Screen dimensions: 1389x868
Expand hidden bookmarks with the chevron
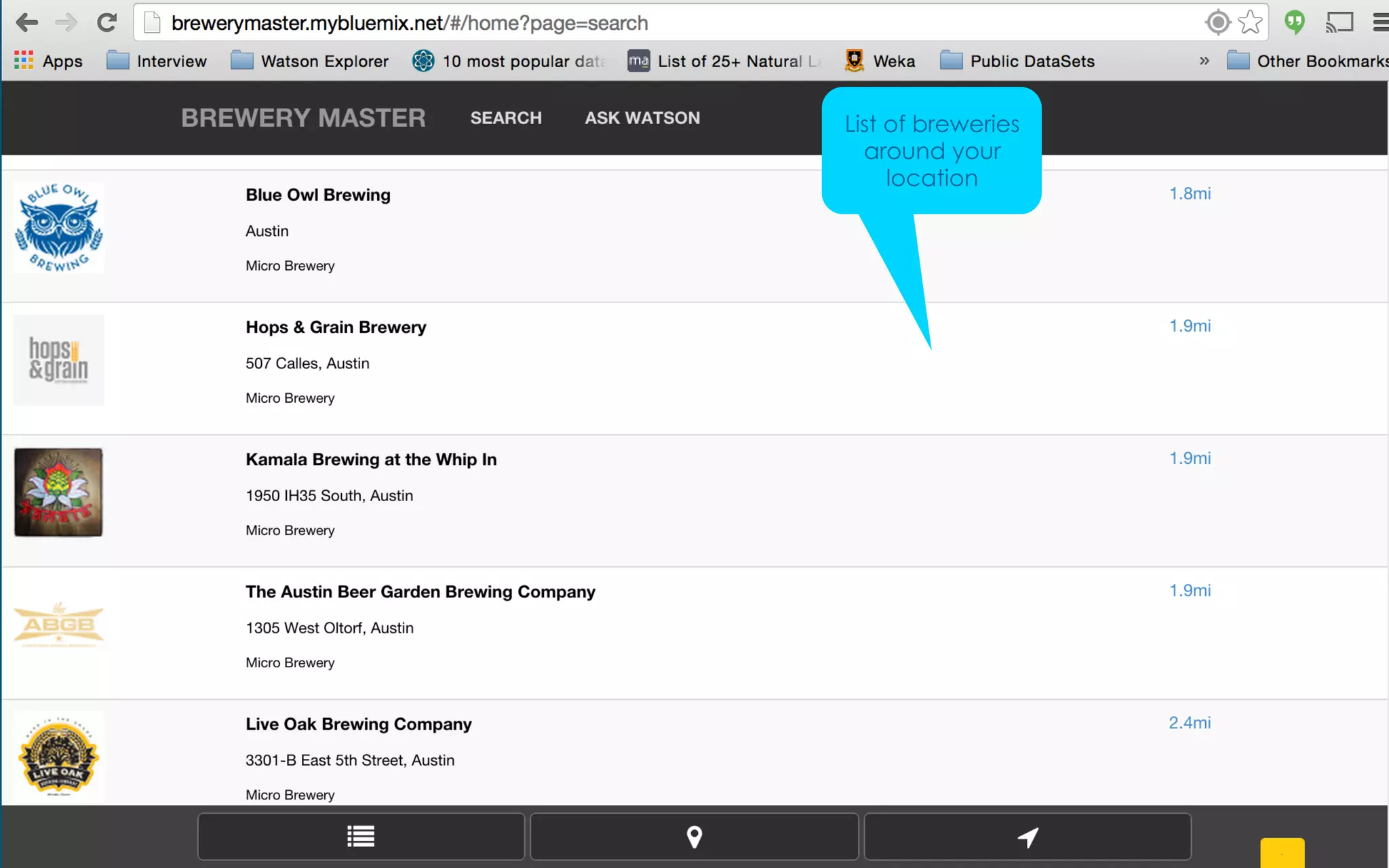click(x=1205, y=61)
